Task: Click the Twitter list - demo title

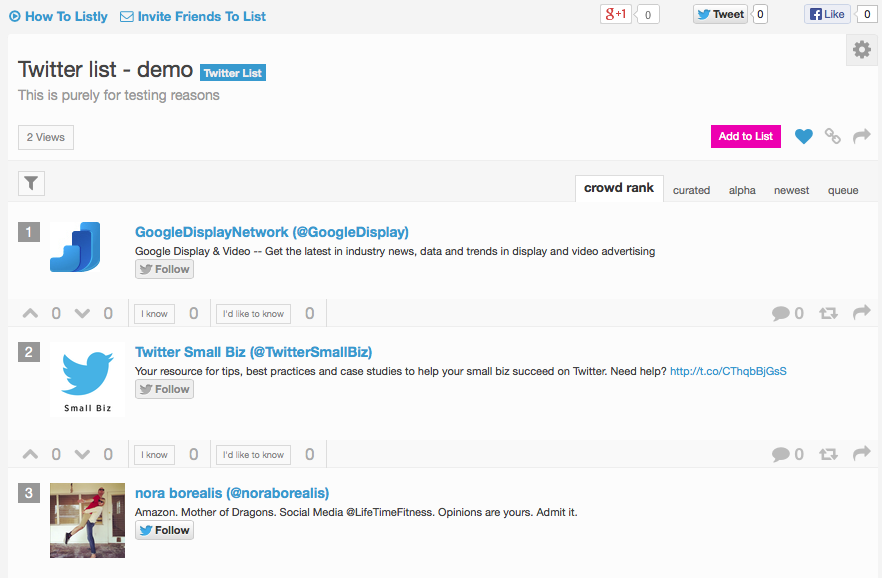Action: (105, 69)
